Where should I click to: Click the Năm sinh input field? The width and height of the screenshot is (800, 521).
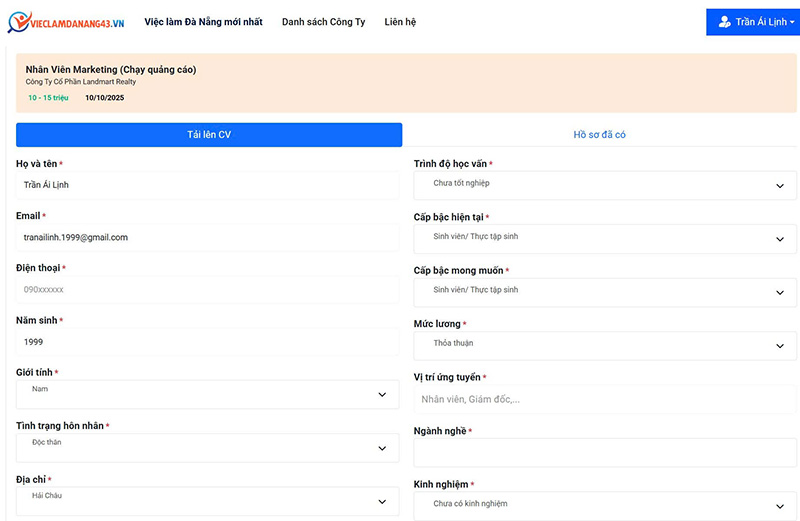coord(207,342)
